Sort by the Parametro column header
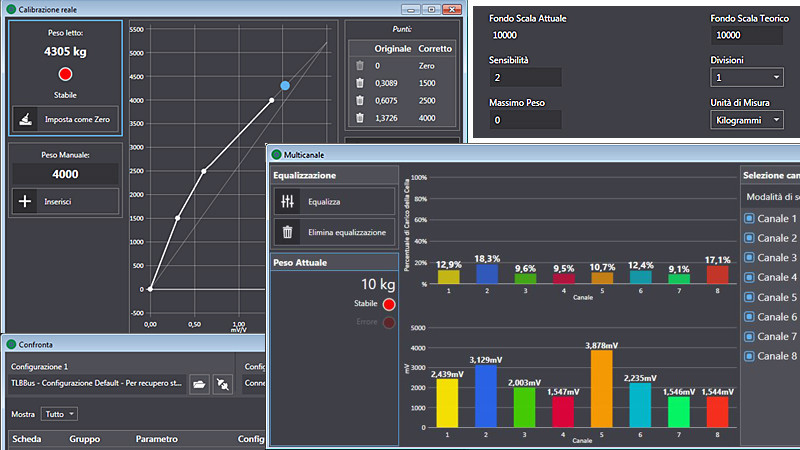The image size is (800, 450). tap(155, 438)
